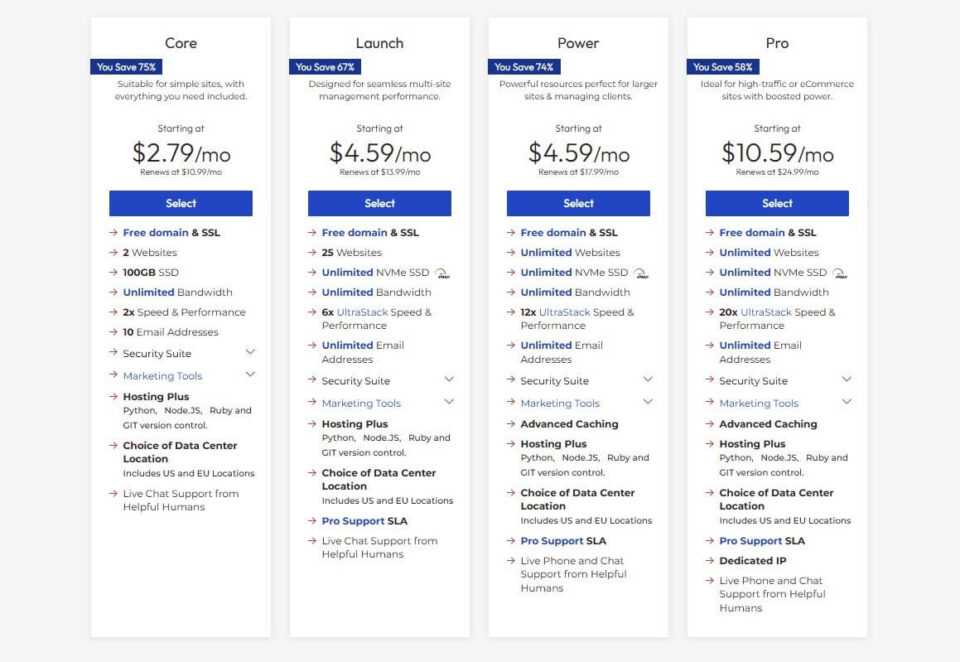The height and width of the screenshot is (662, 960).
Task: Open Free domain link in Pro plan
Action: (752, 233)
